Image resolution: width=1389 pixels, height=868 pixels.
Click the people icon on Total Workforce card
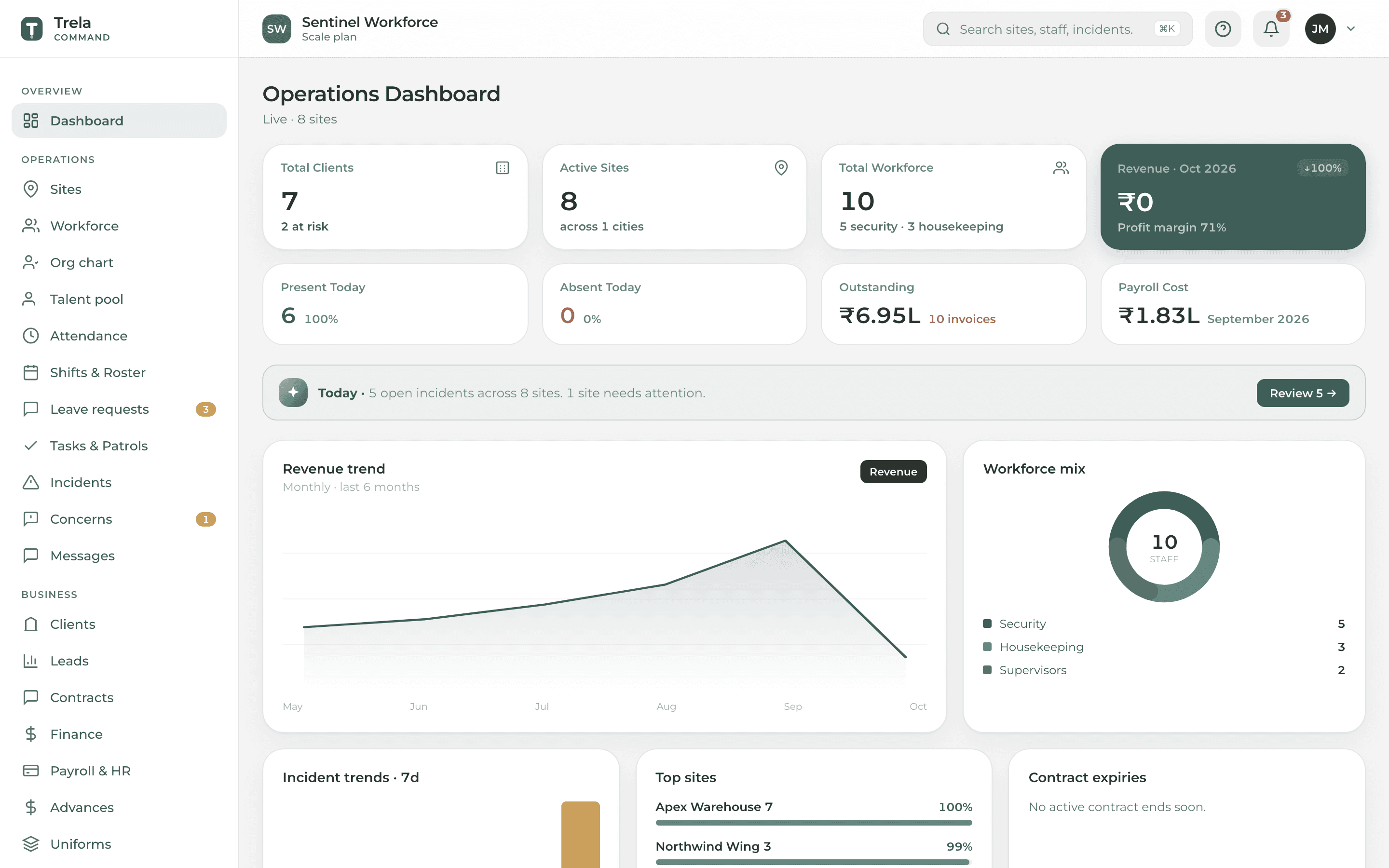[x=1061, y=168]
